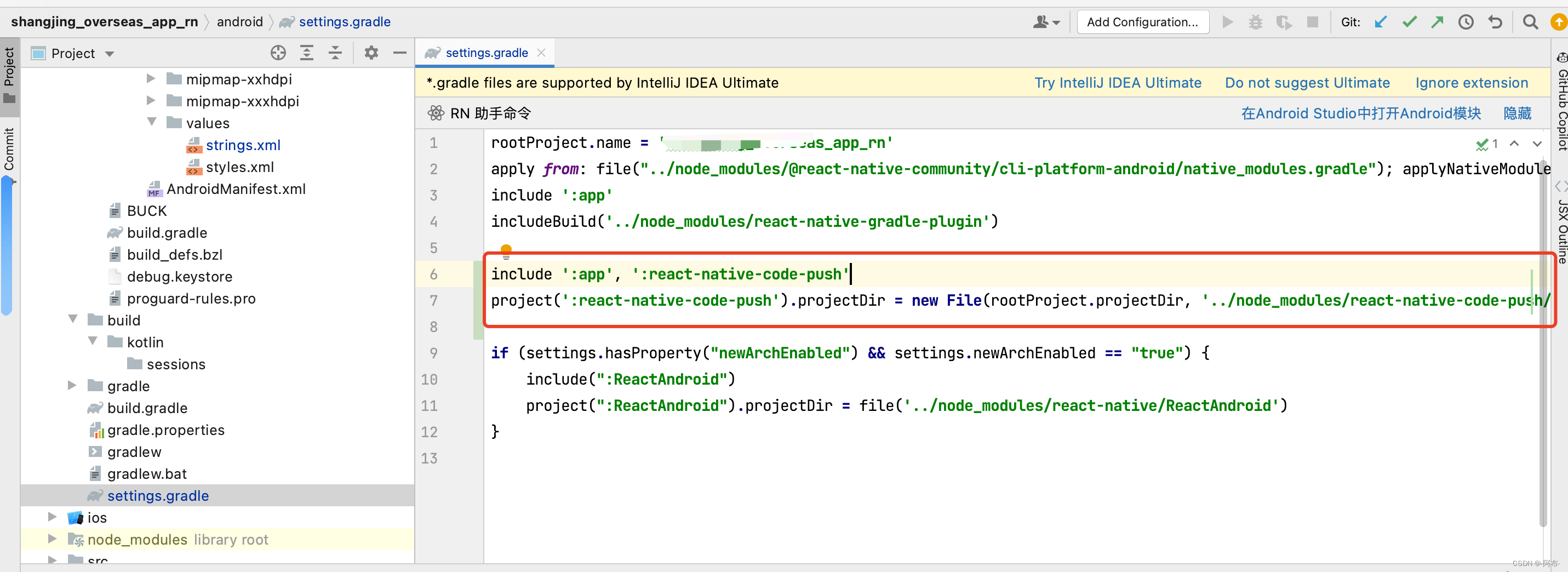This screenshot has width=1568, height=572.
Task: Expand the gradle folder
Action: [72, 385]
